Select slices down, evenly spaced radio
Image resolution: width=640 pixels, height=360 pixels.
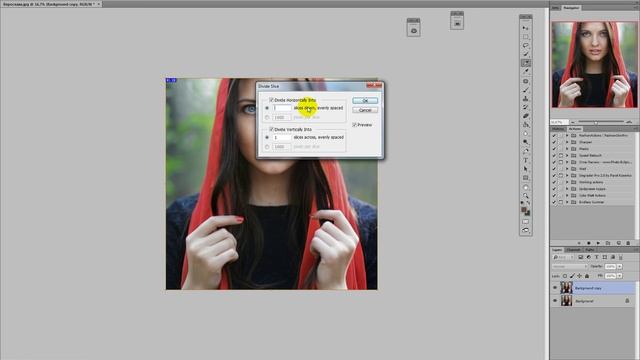pos(267,108)
